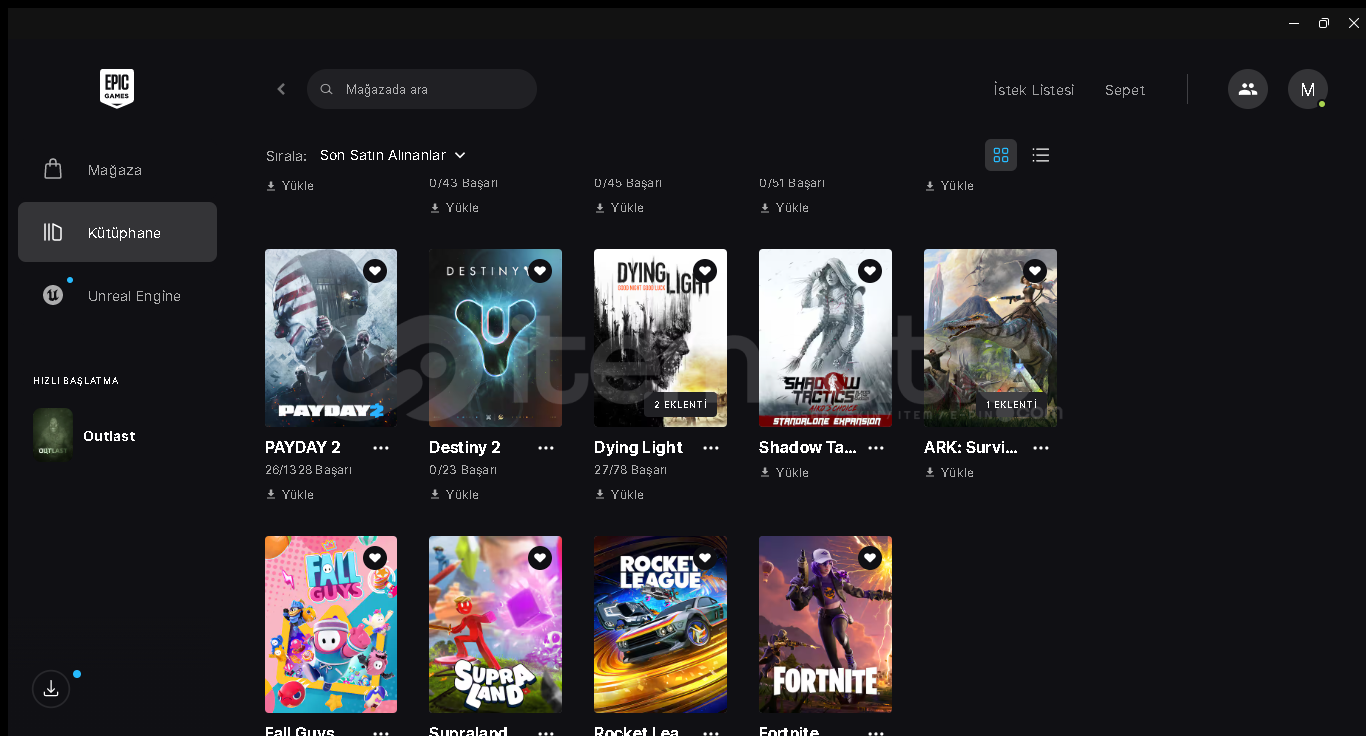Open more options for PAYDAY 2
1366x736 pixels.
tap(381, 448)
